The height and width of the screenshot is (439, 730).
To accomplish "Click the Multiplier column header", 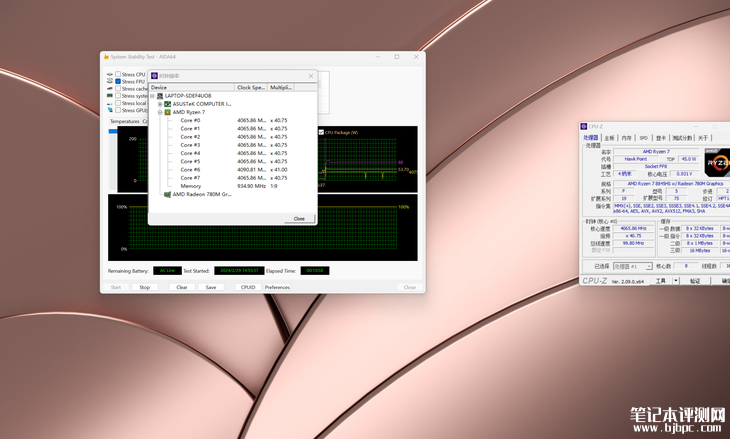I will [281, 88].
